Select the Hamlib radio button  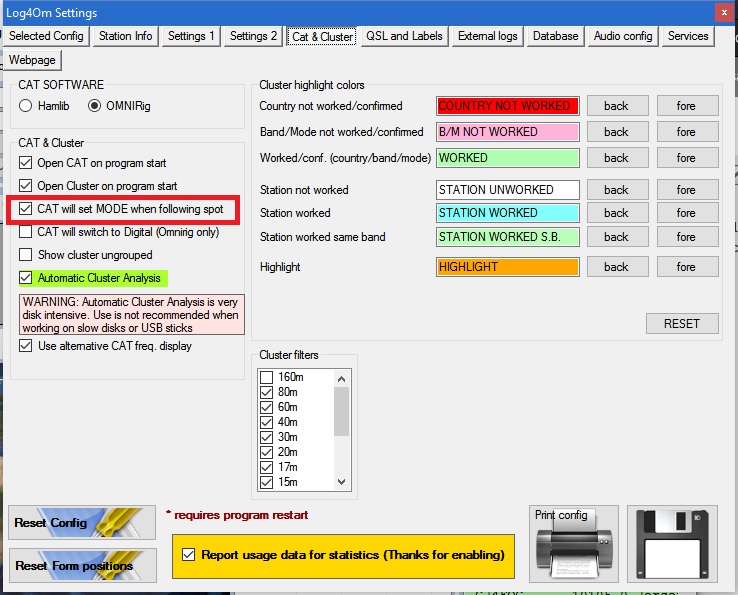[25, 106]
